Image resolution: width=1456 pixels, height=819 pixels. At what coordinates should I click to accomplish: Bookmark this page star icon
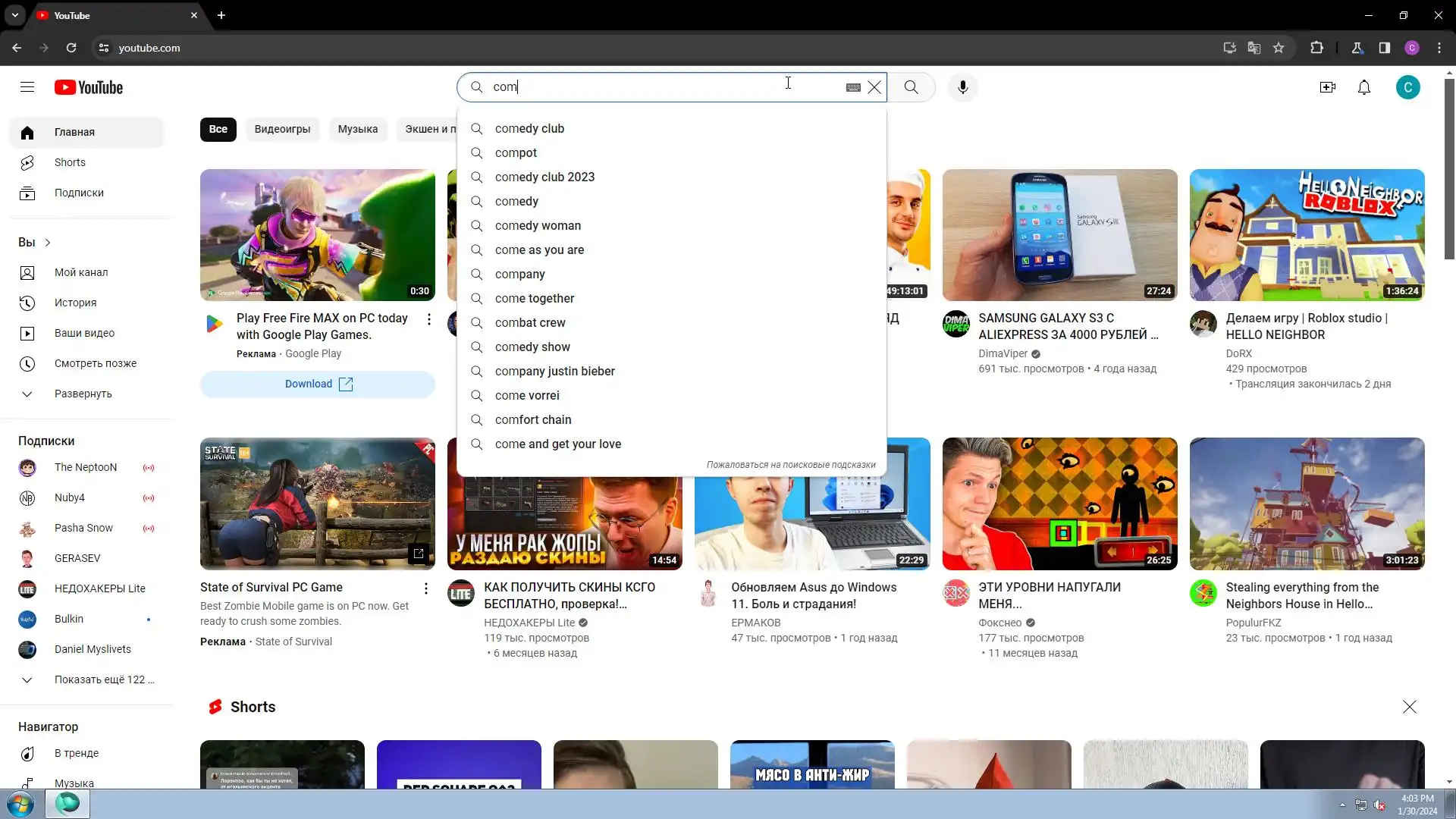[x=1279, y=48]
